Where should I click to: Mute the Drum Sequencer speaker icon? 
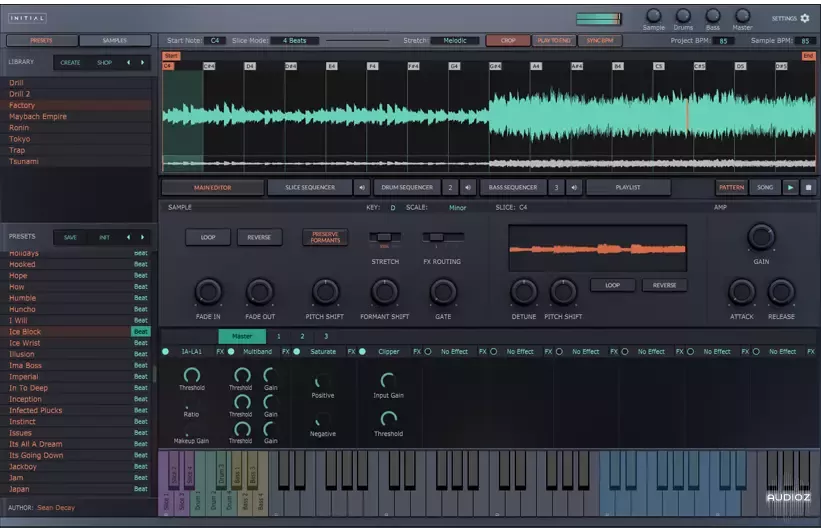468,187
